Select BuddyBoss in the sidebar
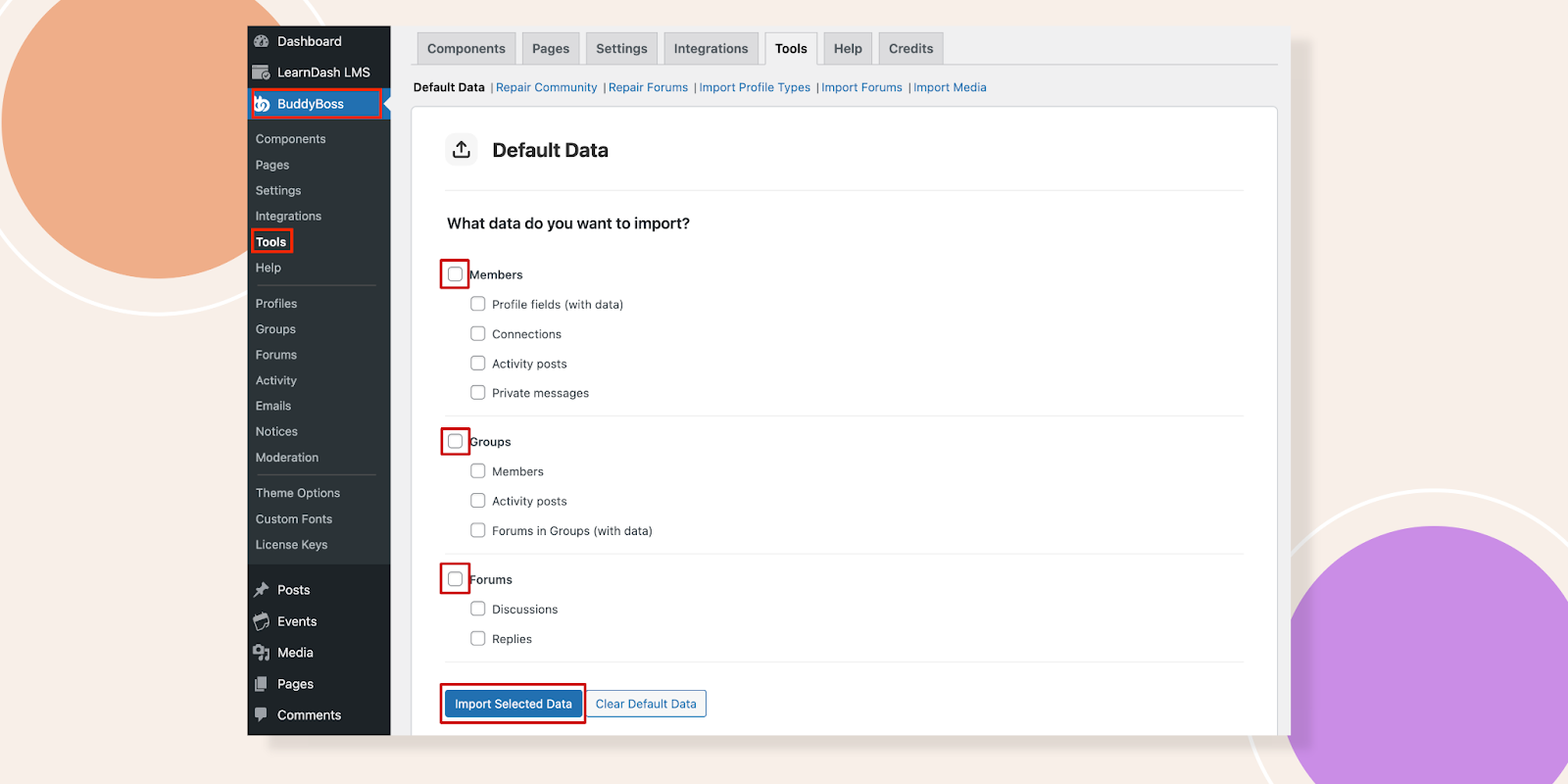1568x784 pixels. [318, 104]
